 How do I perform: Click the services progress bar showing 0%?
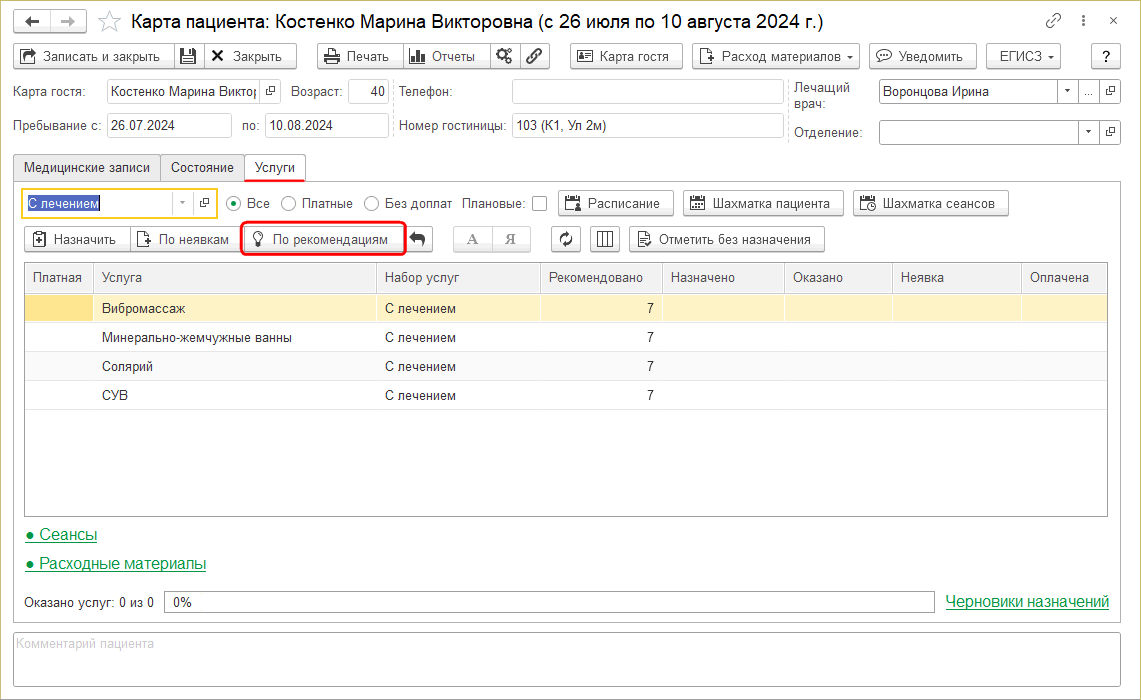tap(550, 602)
